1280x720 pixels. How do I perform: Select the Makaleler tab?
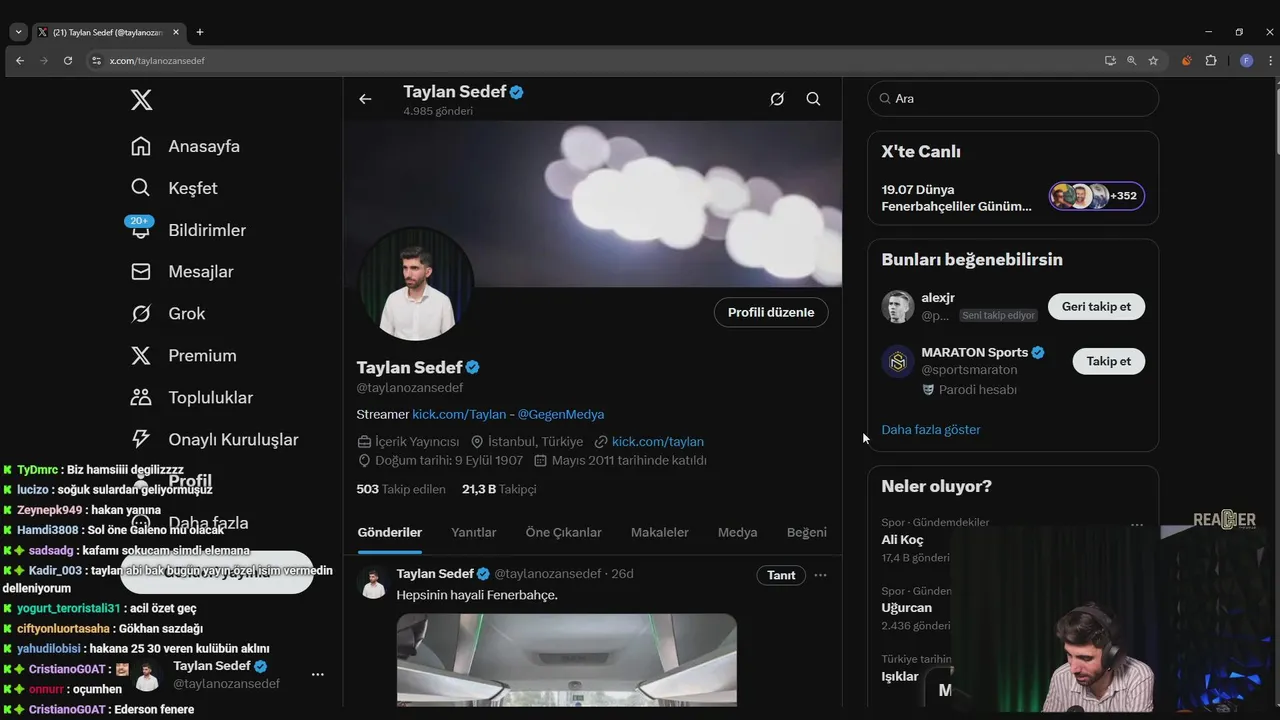click(659, 533)
